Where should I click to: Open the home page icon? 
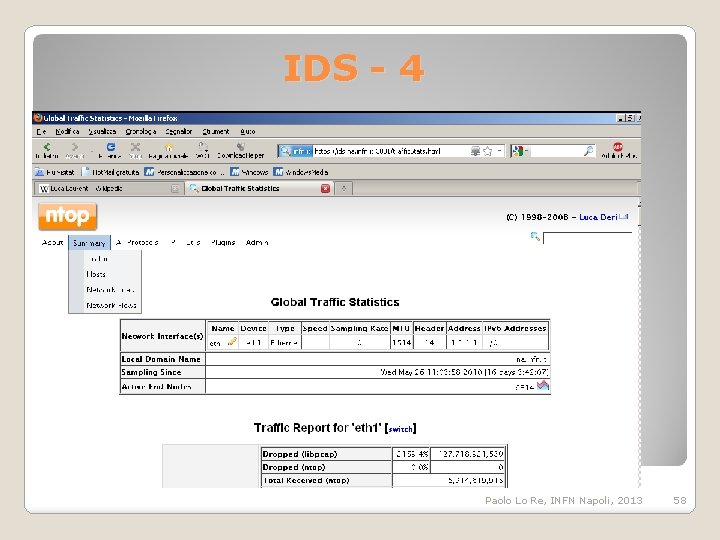click(169, 147)
